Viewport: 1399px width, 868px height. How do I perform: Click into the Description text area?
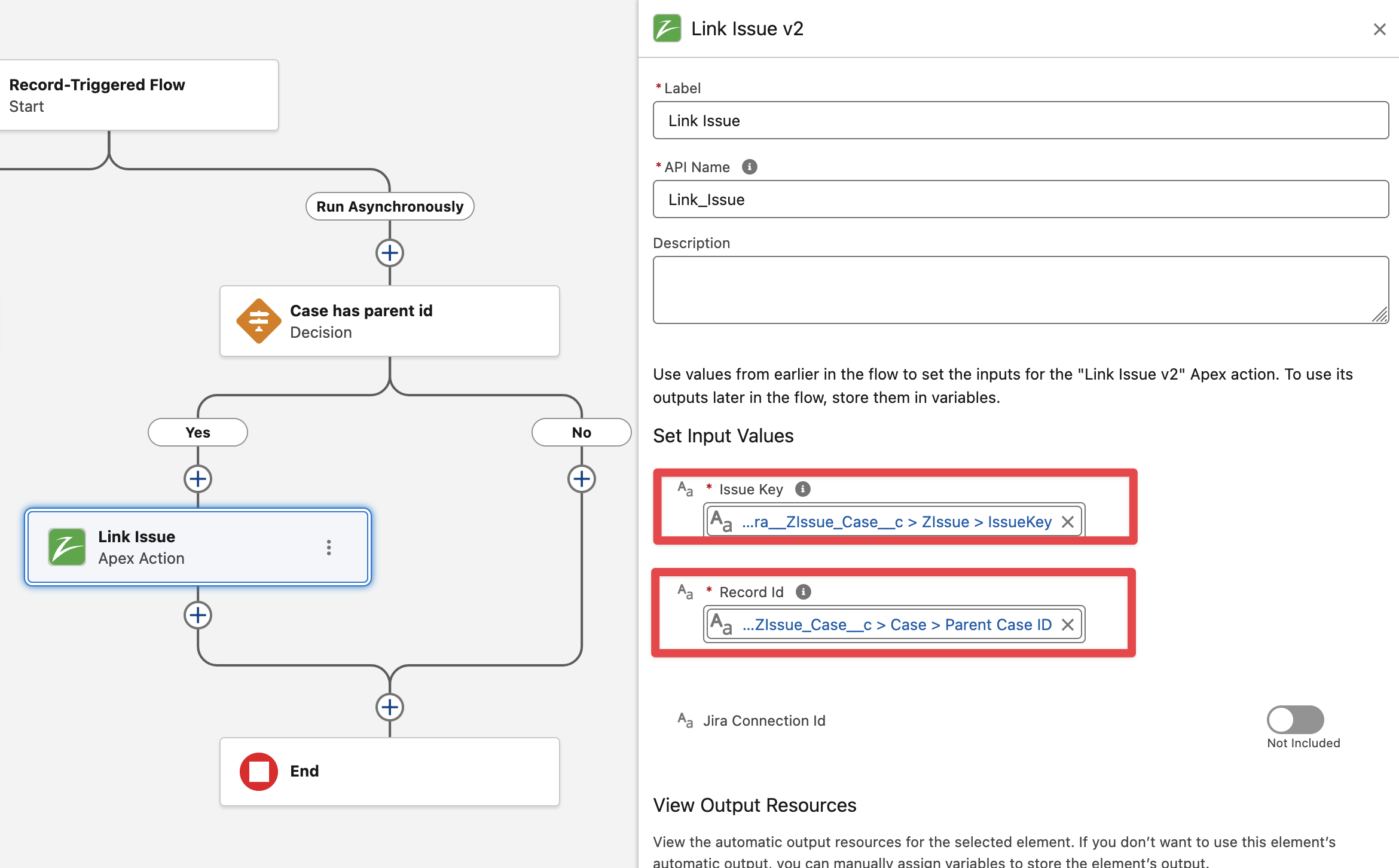pyautogui.click(x=1020, y=290)
